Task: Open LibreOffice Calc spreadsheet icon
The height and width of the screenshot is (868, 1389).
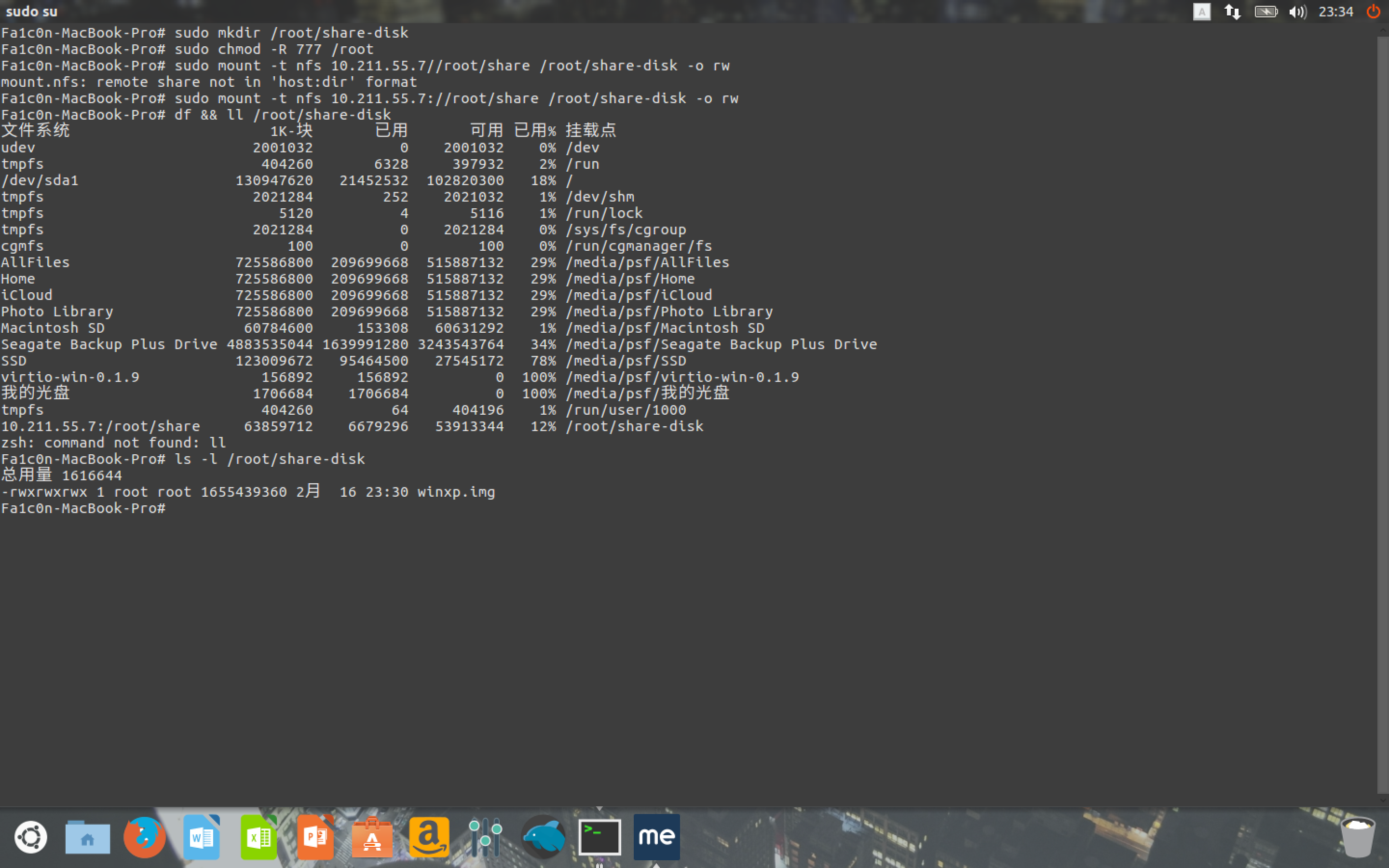Action: pos(259,837)
